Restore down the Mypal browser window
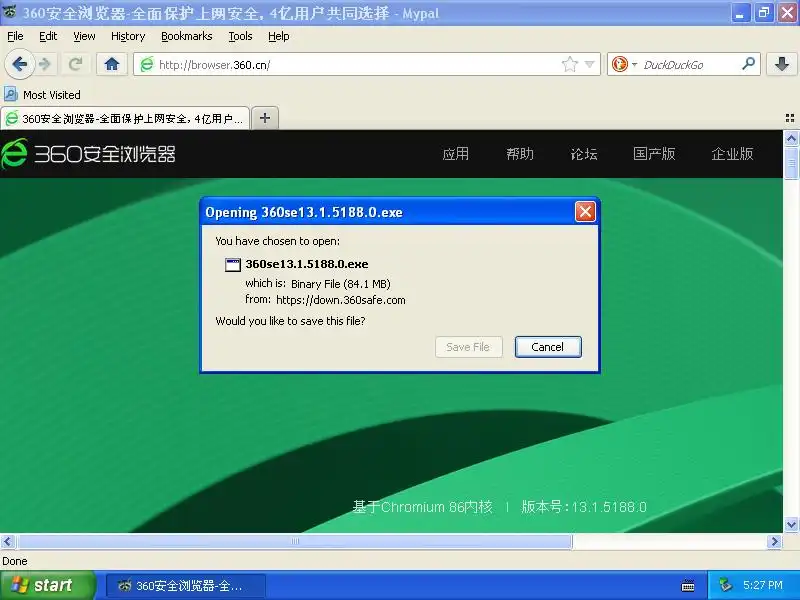This screenshot has width=800, height=600. tap(764, 13)
